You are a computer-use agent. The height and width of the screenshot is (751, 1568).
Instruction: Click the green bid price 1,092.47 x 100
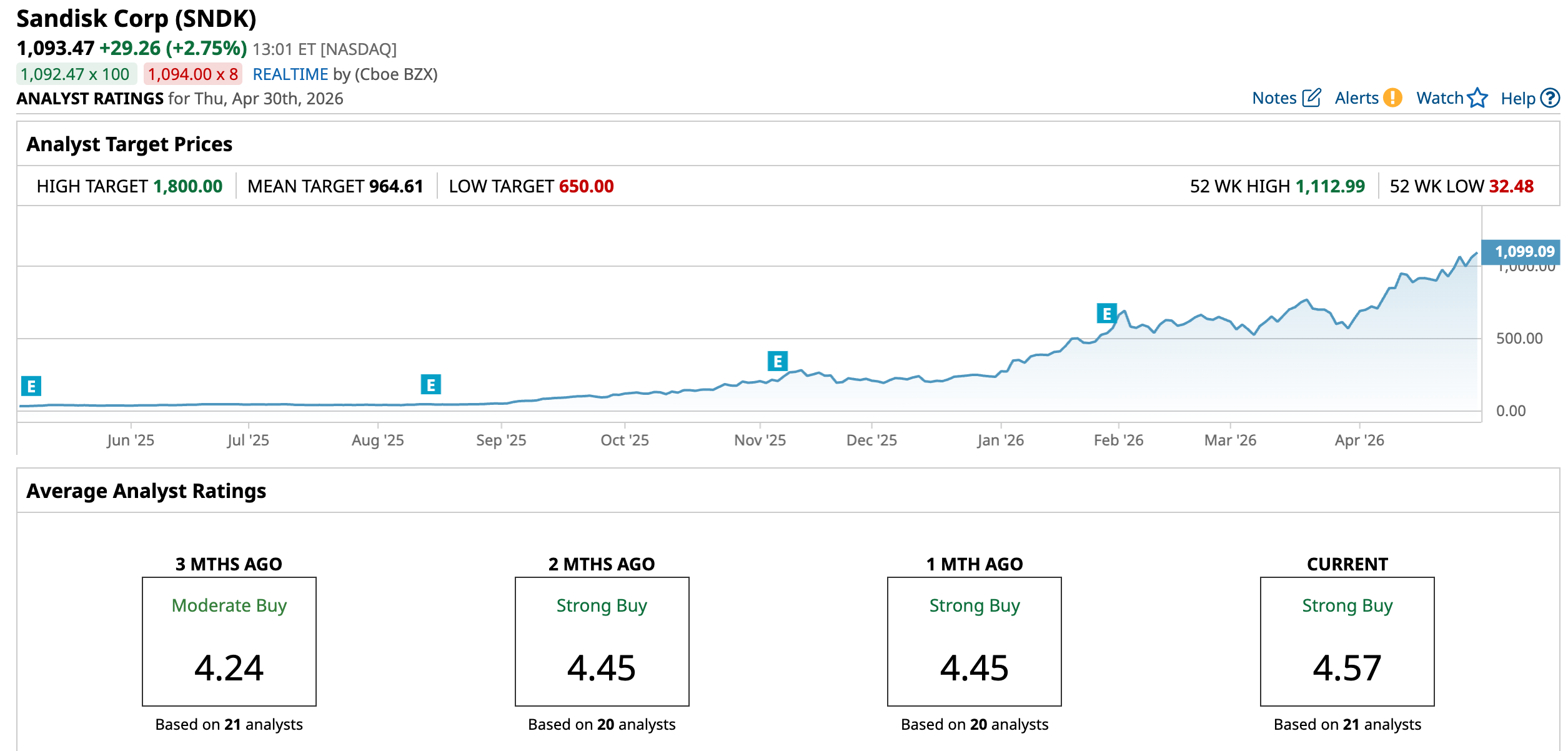[x=75, y=74]
